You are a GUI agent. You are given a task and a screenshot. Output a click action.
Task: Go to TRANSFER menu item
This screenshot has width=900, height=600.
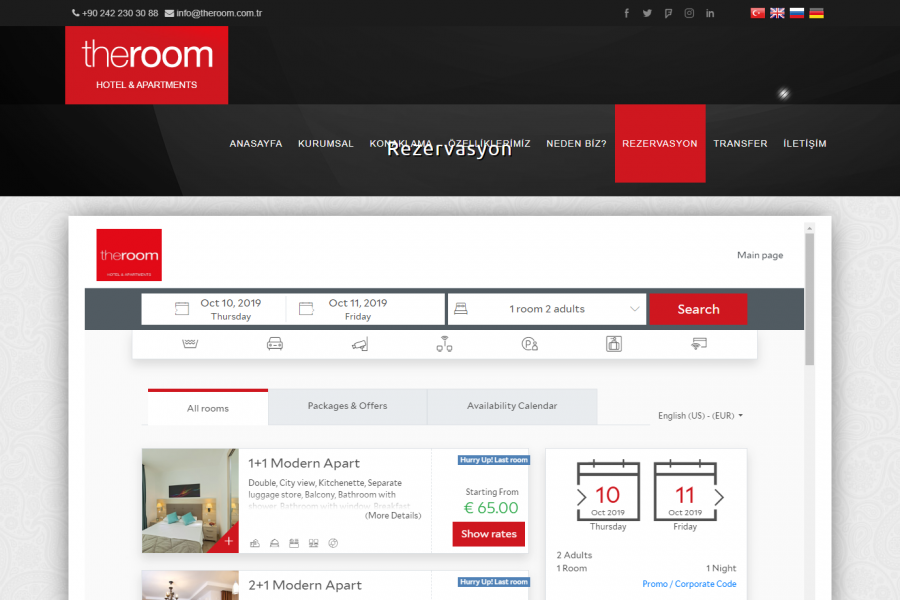pyautogui.click(x=740, y=144)
